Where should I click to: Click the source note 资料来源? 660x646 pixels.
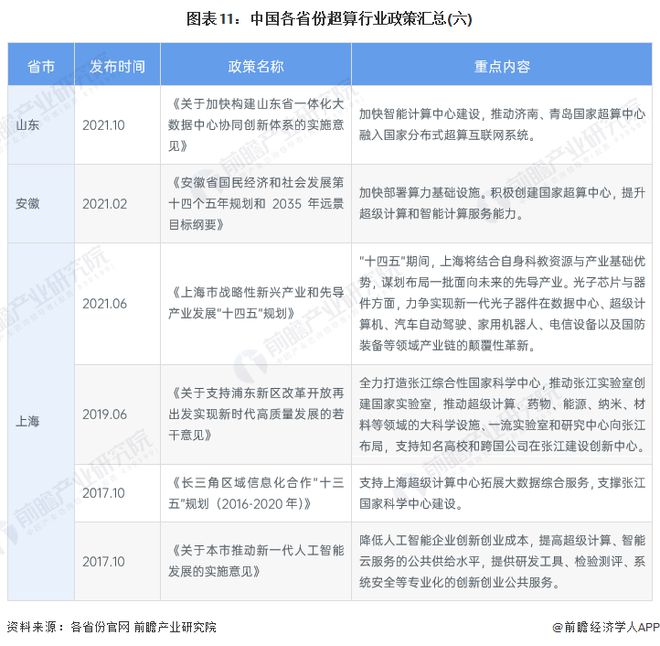coord(112,627)
